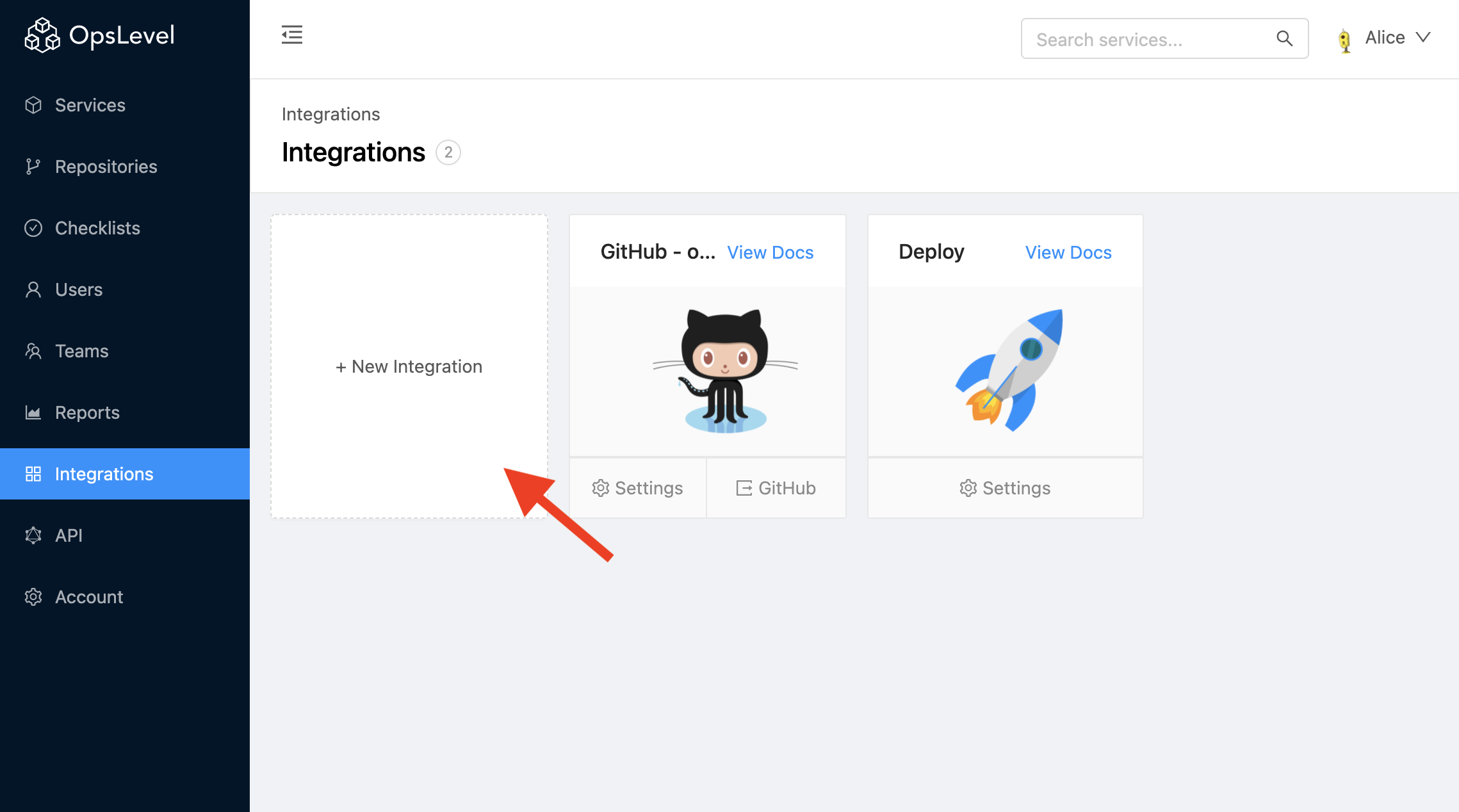Select Reports in the sidebar
Image resolution: width=1459 pixels, height=812 pixels.
(125, 412)
